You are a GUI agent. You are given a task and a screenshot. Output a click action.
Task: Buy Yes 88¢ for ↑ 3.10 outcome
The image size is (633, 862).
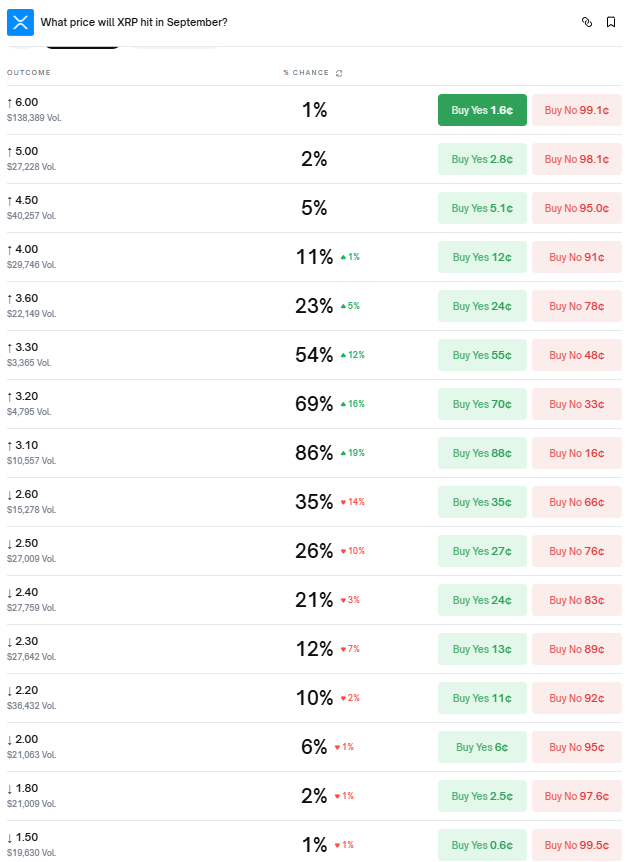(x=482, y=453)
